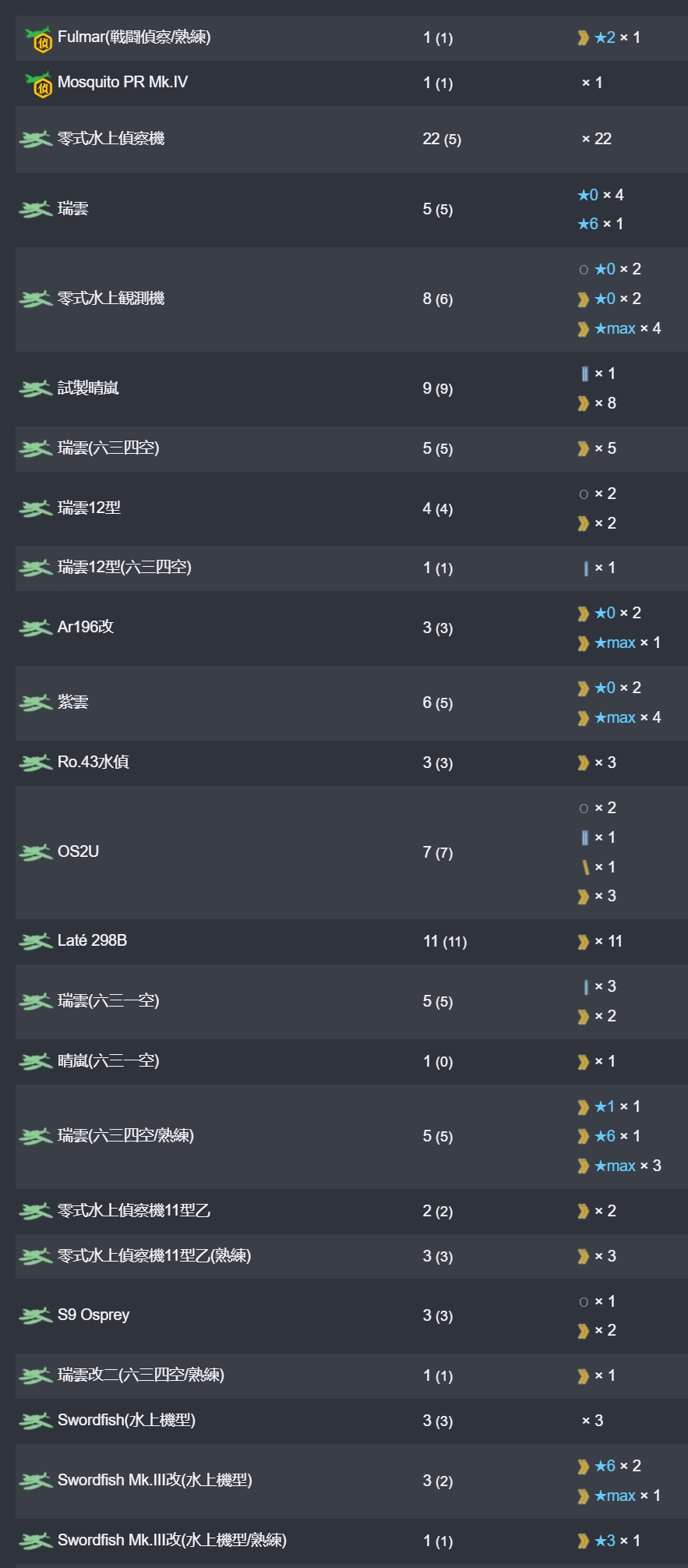Screen dimensions: 688x1568
Task: Click the seaplane icon next to OS2U
Action: [35, 852]
